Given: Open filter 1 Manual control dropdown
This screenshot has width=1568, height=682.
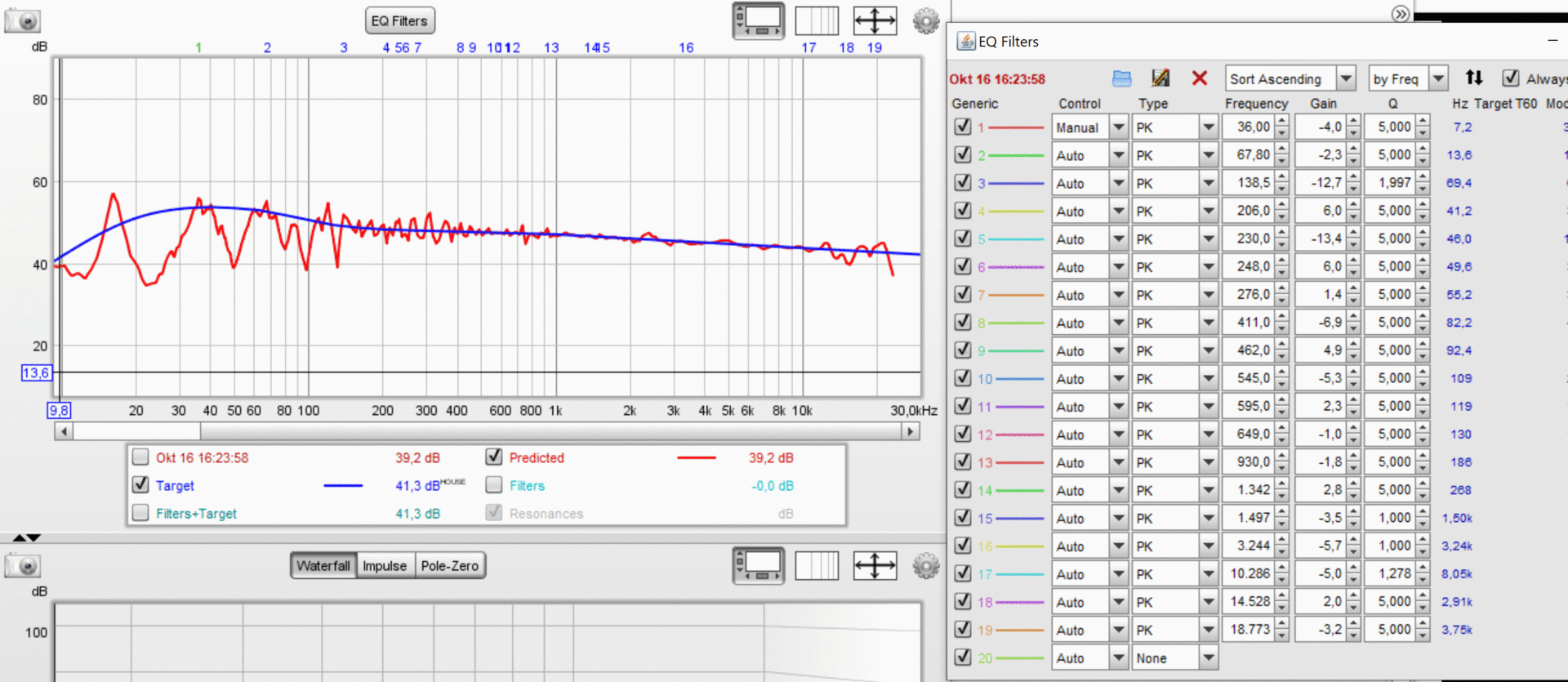Looking at the screenshot, I should (x=1119, y=127).
